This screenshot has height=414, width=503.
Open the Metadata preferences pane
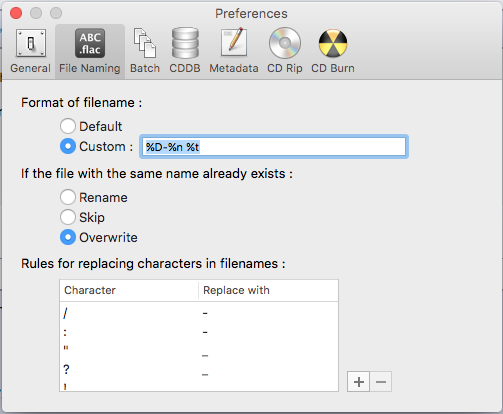234,51
